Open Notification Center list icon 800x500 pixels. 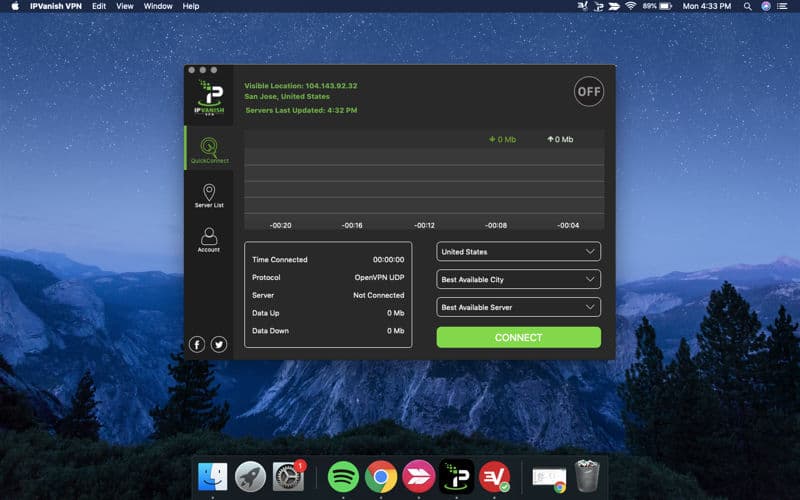[x=782, y=6]
